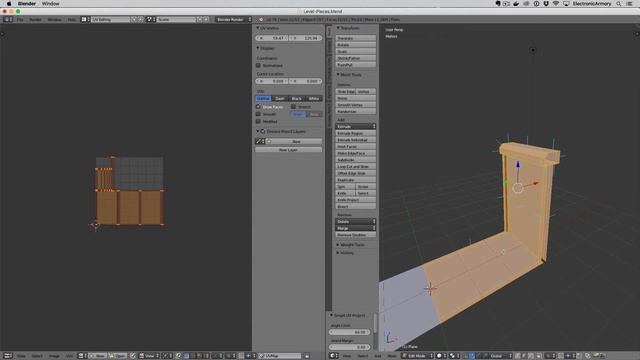The height and width of the screenshot is (360, 640).
Task: Open the Extrude dropdown menu
Action: (x=356, y=127)
